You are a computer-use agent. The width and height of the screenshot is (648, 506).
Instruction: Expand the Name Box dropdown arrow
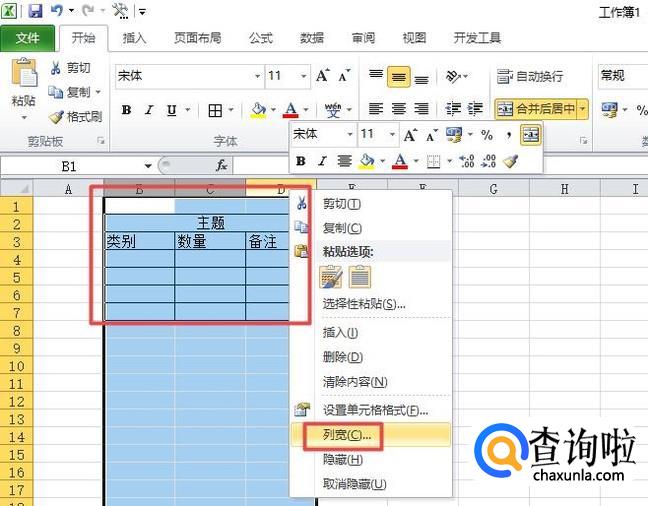(x=148, y=165)
